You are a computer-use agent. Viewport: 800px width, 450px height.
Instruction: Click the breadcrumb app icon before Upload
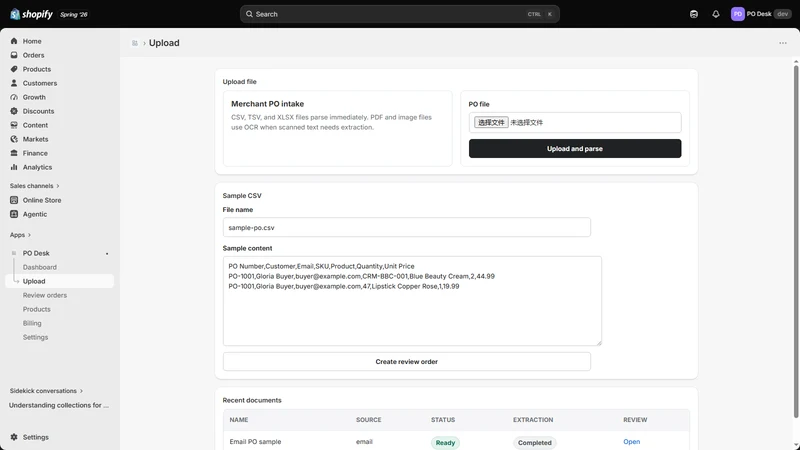(x=135, y=43)
